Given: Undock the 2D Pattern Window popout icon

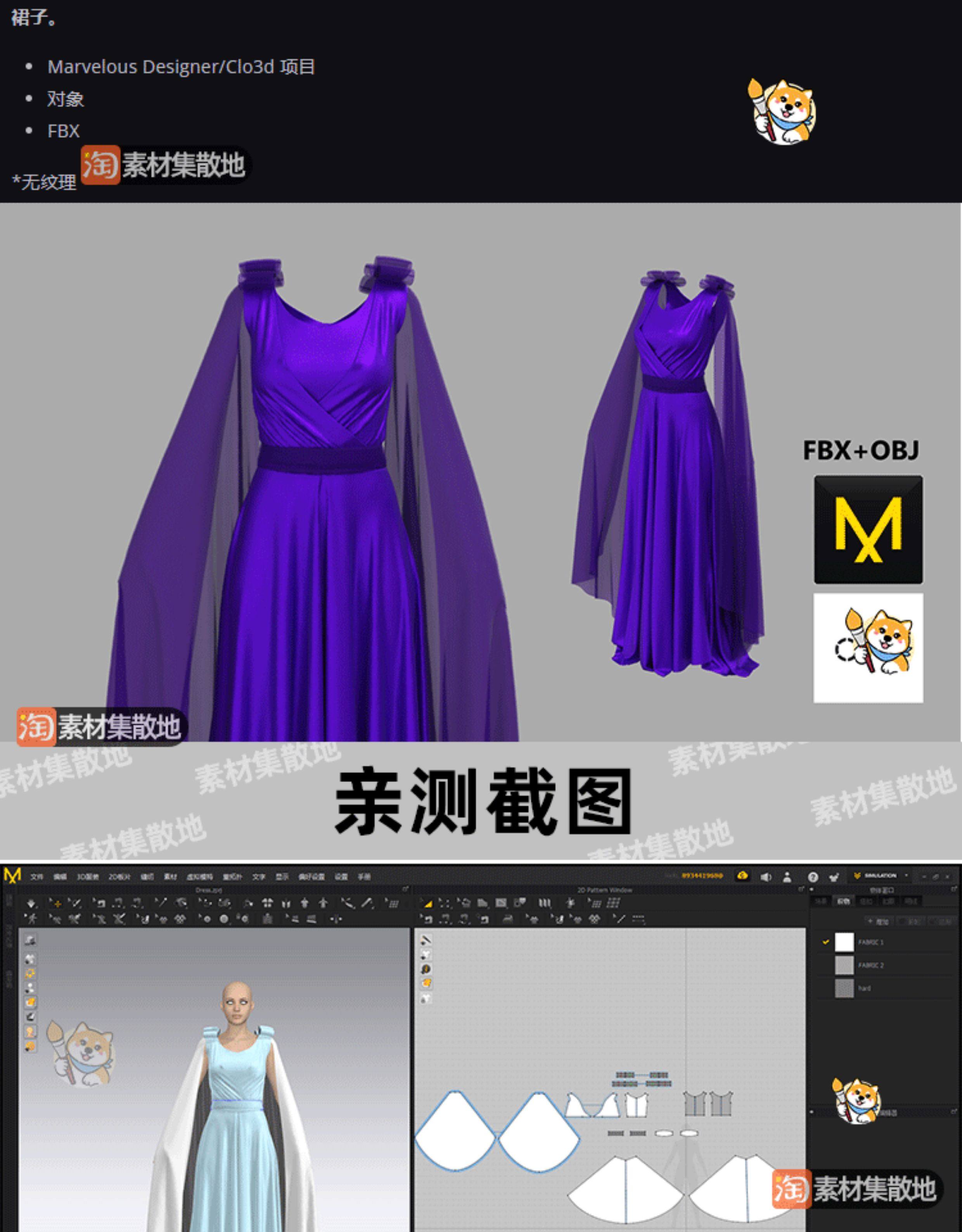Looking at the screenshot, I should [x=801, y=889].
